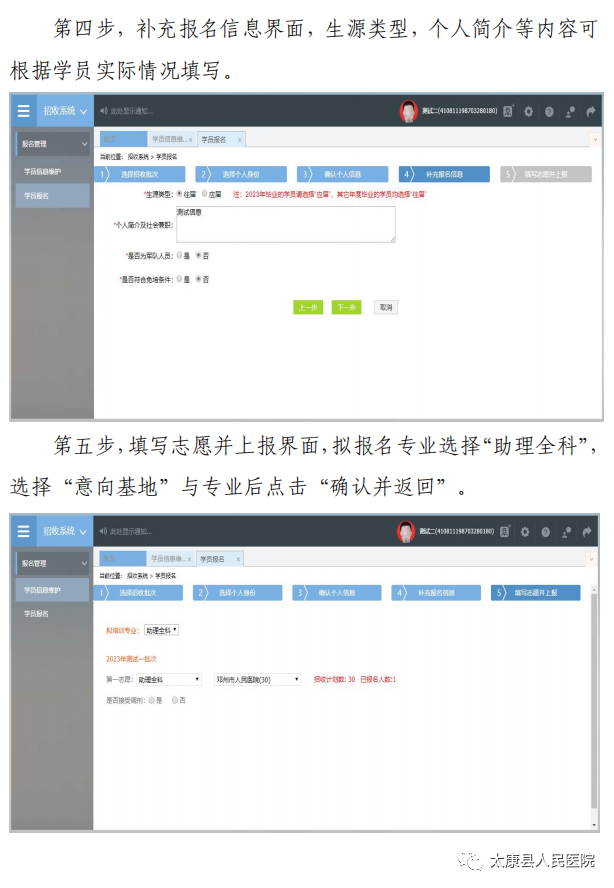Choose 否 for 是否符合免培条件
The image size is (614, 888).
pos(199,279)
